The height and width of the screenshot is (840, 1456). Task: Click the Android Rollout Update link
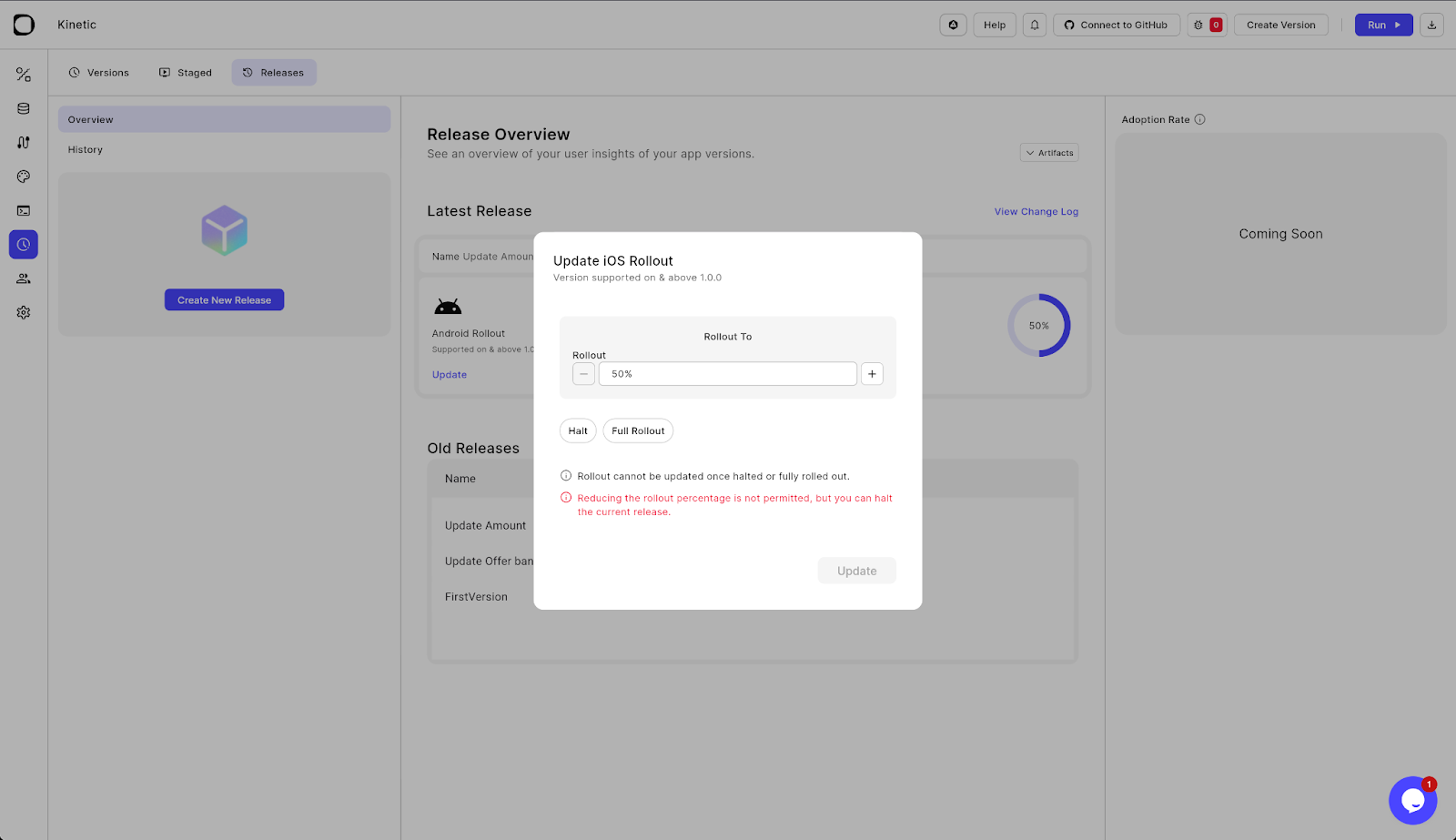(x=450, y=375)
